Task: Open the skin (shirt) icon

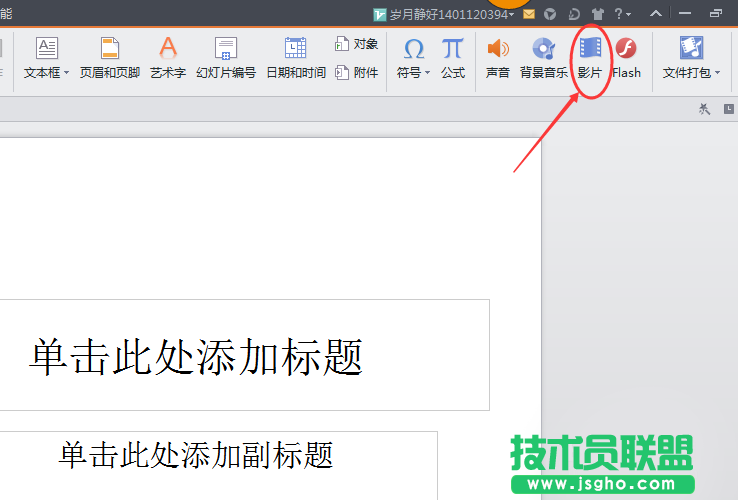Action: coord(598,14)
